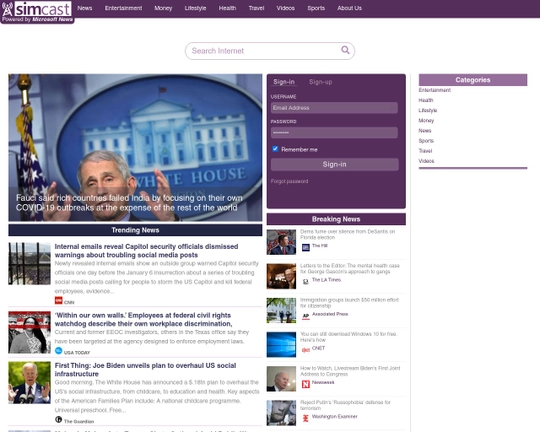Click the Email Address username field
Viewport: 540px width, 432px height.
tap(334, 108)
